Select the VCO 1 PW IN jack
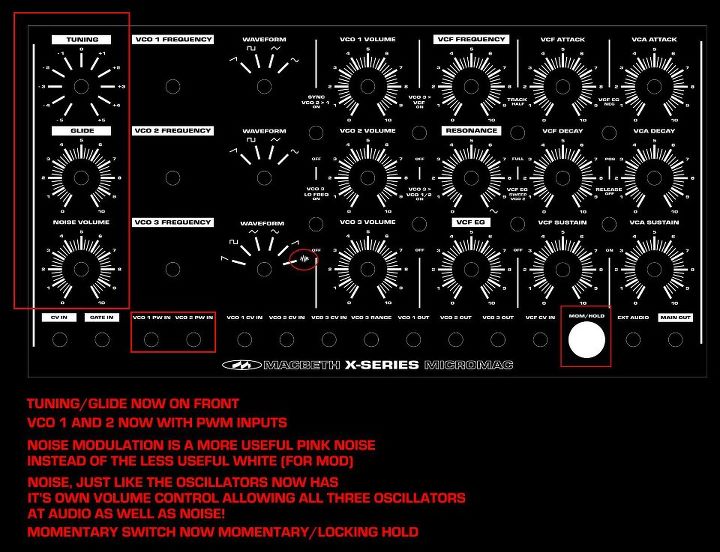The width and height of the screenshot is (720, 552). click(x=151, y=339)
